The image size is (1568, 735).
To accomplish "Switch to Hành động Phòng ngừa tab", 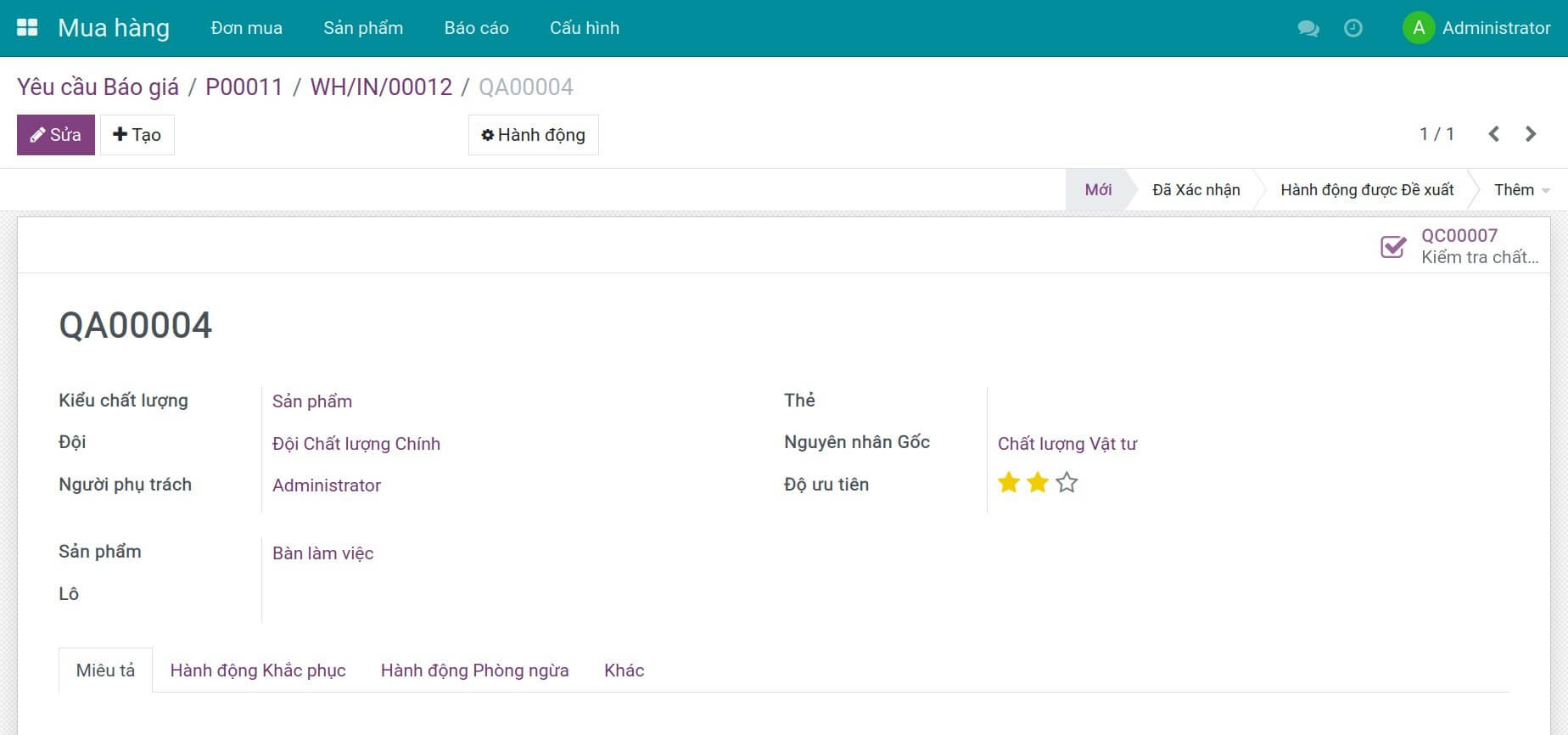I will point(474,670).
